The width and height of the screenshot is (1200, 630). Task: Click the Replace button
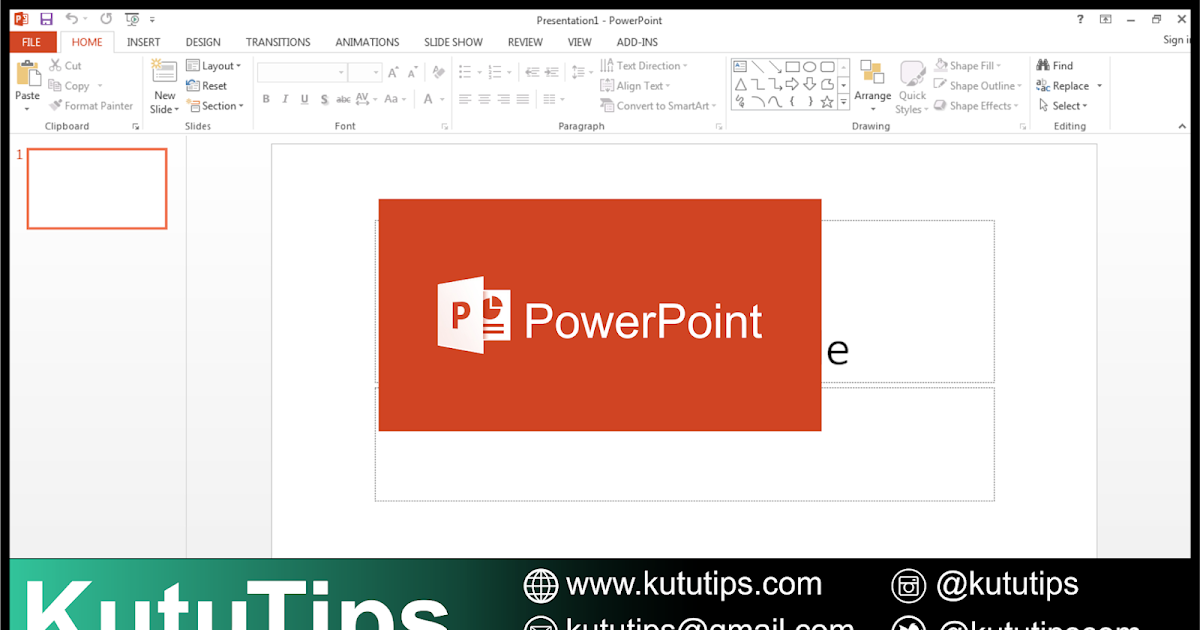1070,86
